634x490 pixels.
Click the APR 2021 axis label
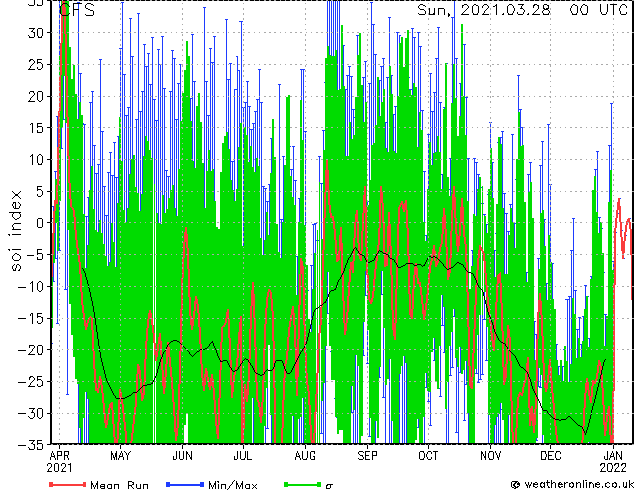pyautogui.click(x=59, y=462)
